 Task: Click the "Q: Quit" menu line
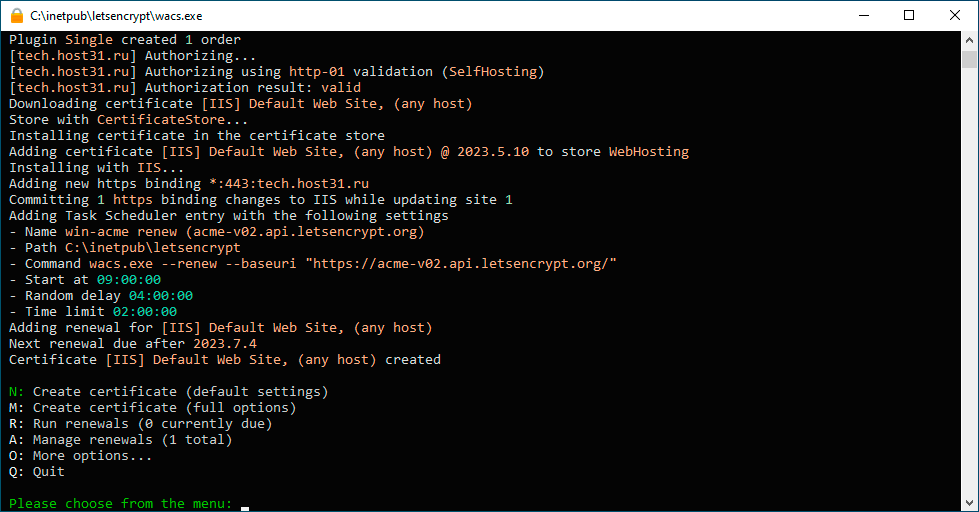tap(36, 472)
